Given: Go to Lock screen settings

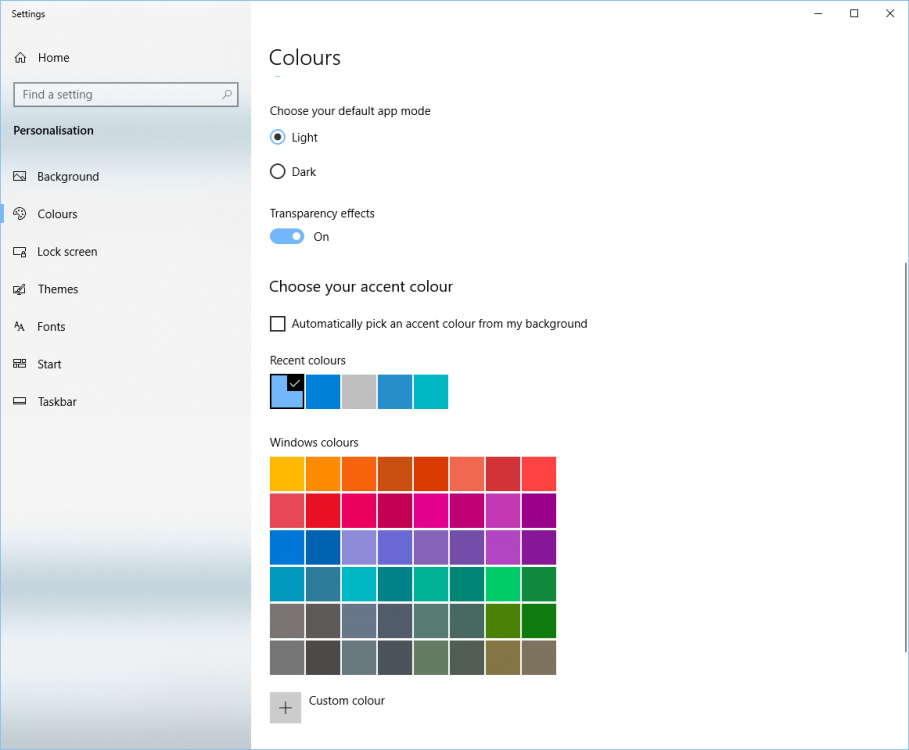Looking at the screenshot, I should 67,252.
